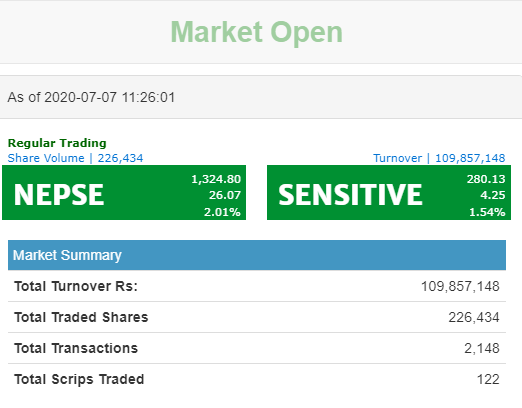Image resolution: width=522 pixels, height=408 pixels.
Task: Click SENSITIVE percent change 1.54%
Action: point(487,212)
